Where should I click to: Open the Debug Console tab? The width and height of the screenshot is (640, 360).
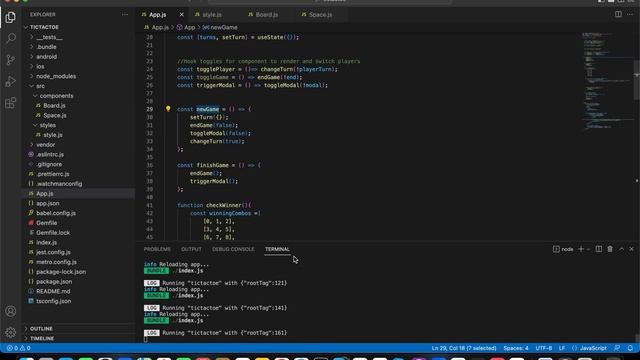[x=233, y=249]
